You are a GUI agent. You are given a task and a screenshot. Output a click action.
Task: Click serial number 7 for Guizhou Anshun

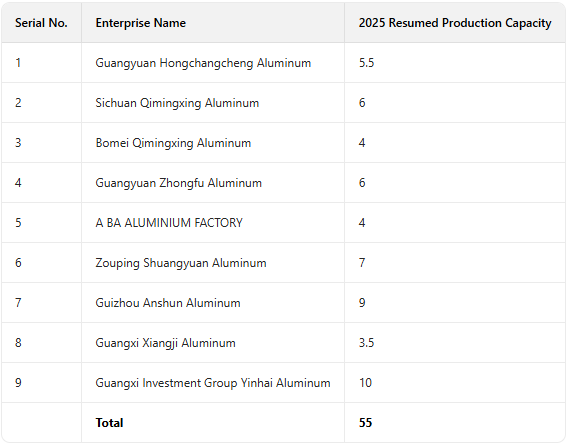[x=18, y=302]
